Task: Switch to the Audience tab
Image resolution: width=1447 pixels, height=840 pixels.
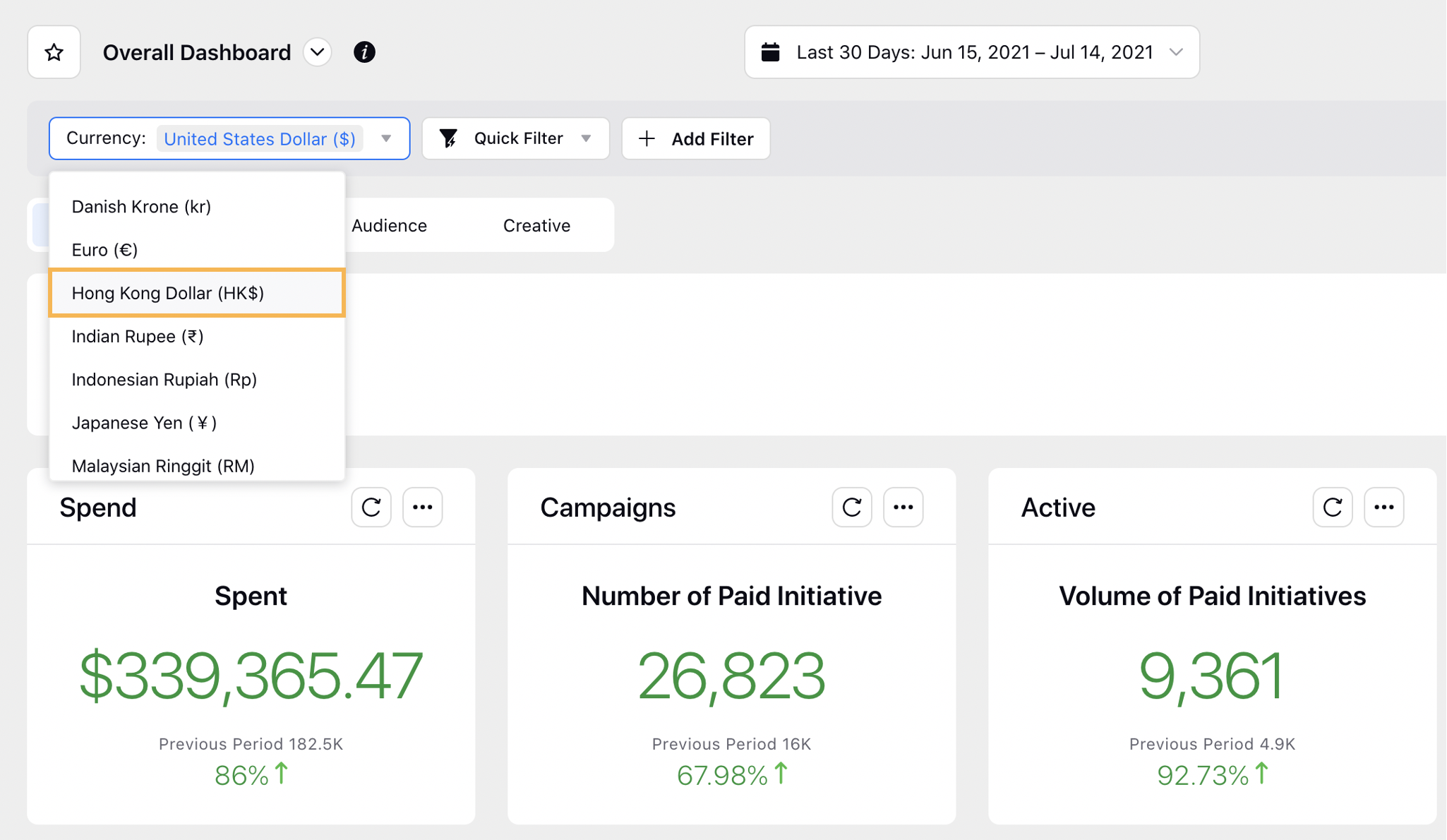Action: (x=389, y=225)
